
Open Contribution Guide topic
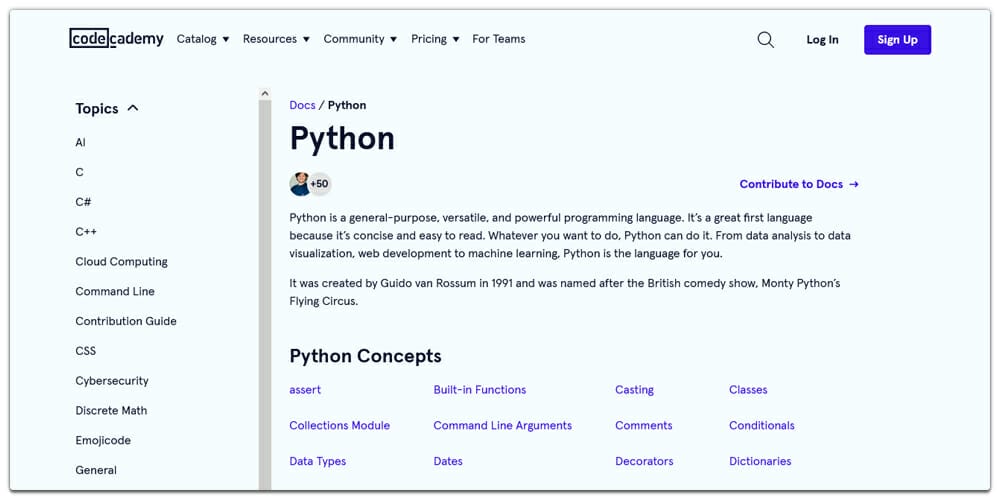click(x=126, y=321)
